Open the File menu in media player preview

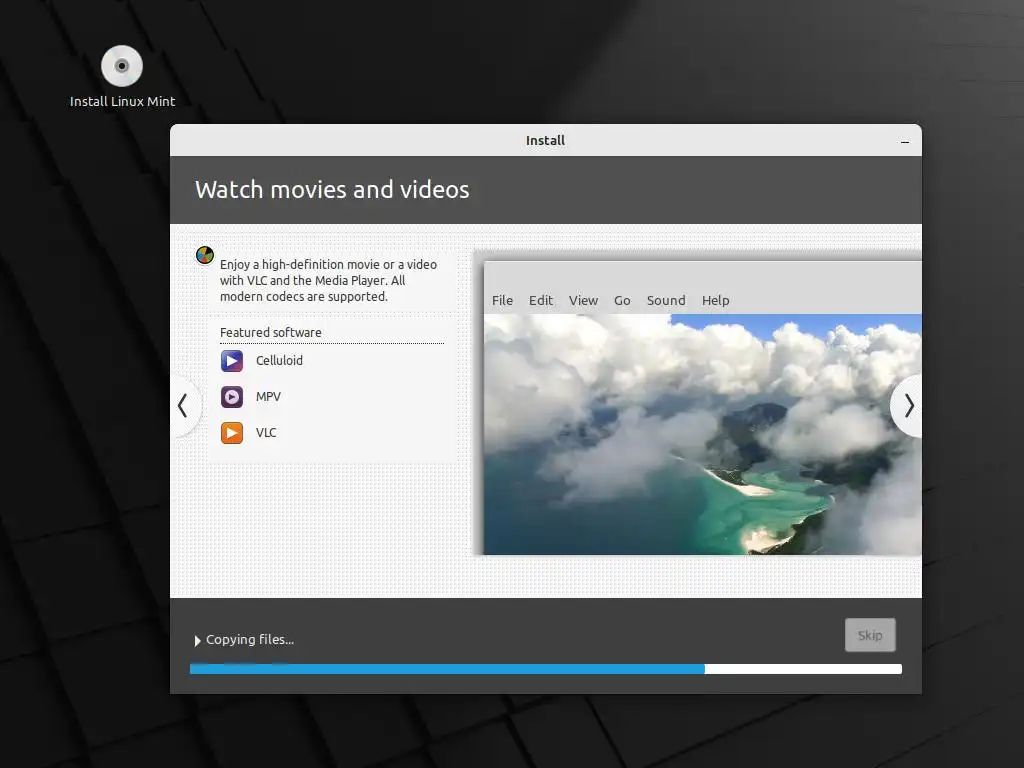(502, 300)
